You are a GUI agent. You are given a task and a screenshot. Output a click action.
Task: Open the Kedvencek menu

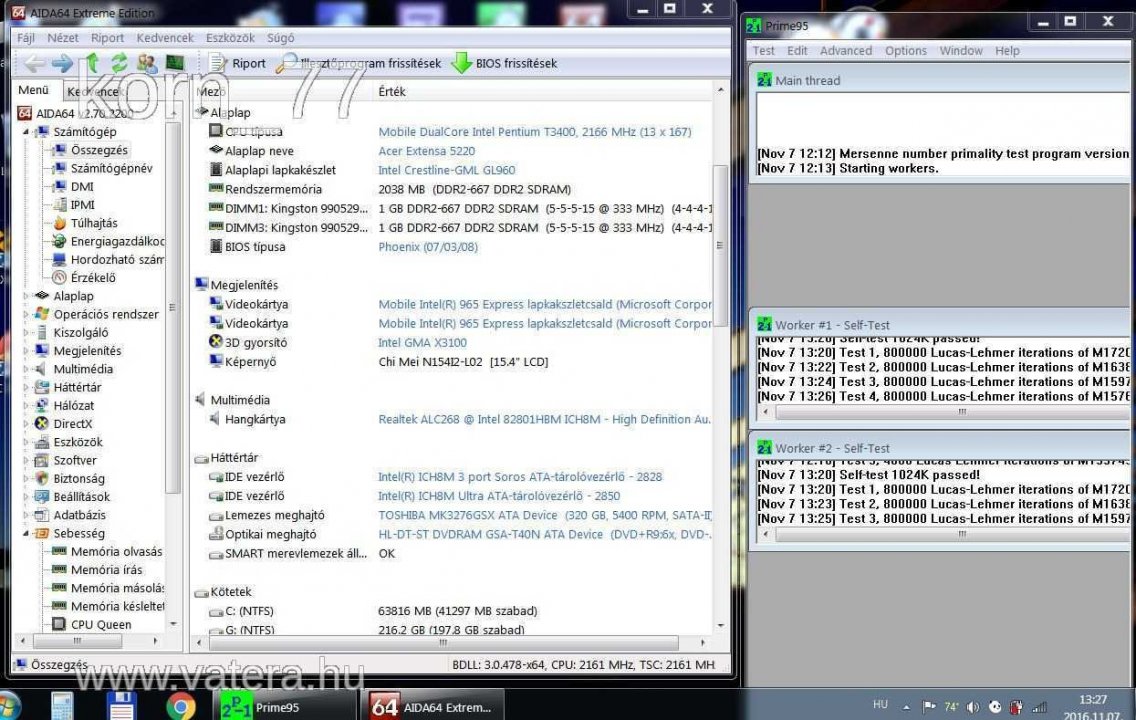click(165, 38)
